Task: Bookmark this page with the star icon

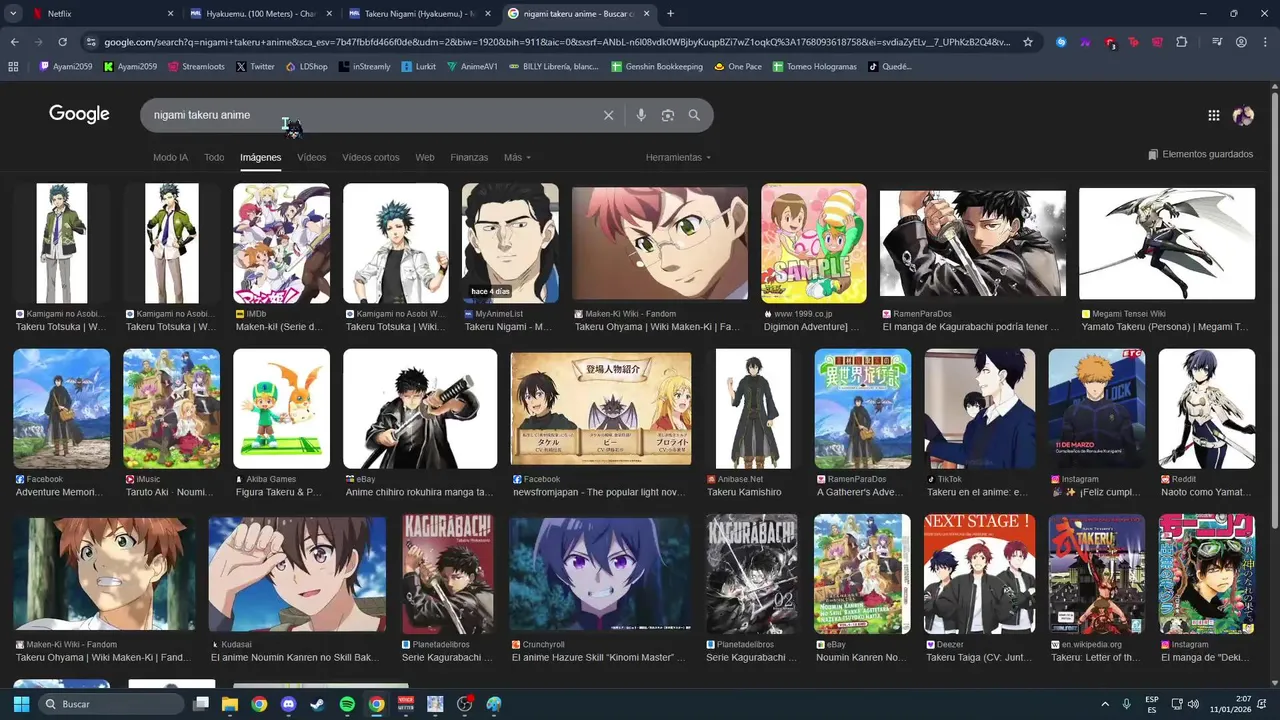Action: 1028,42
